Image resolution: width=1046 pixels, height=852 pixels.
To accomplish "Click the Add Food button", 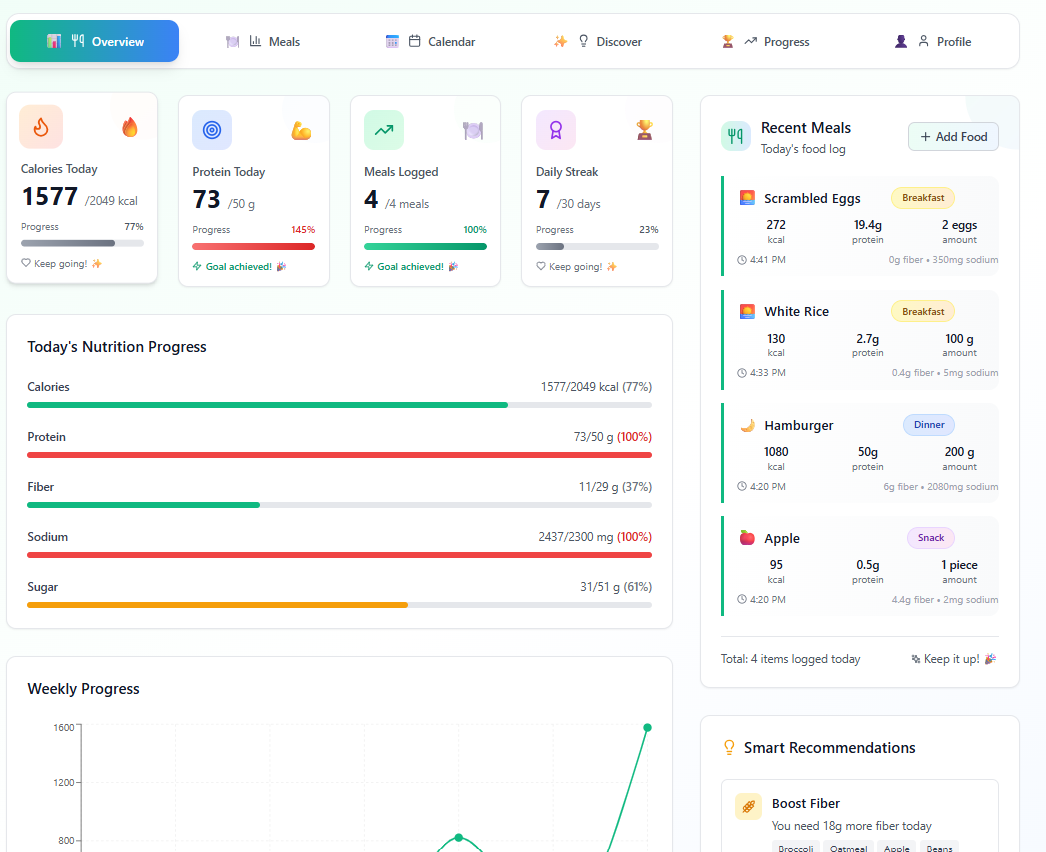I will (953, 137).
